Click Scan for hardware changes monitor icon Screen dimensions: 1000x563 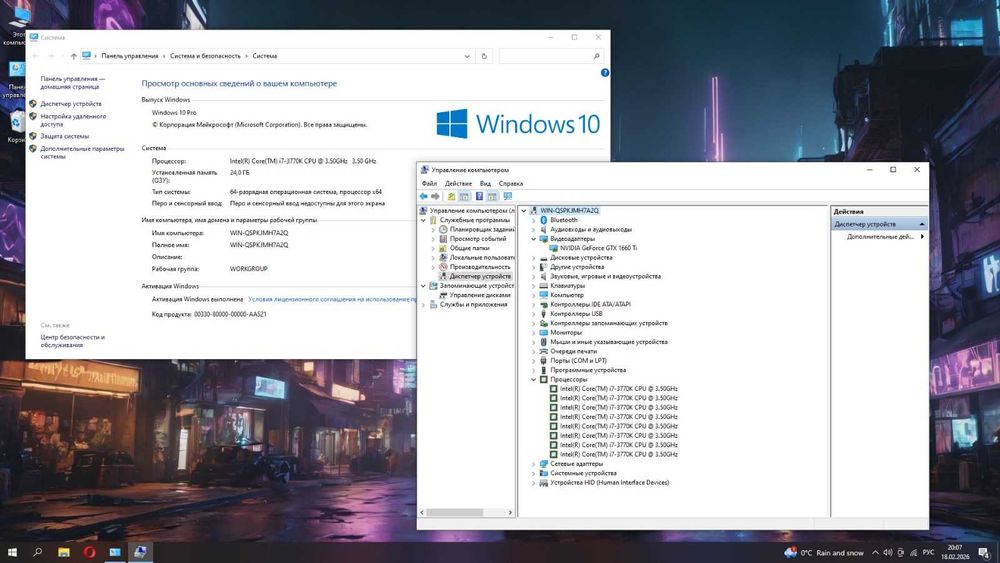508,196
